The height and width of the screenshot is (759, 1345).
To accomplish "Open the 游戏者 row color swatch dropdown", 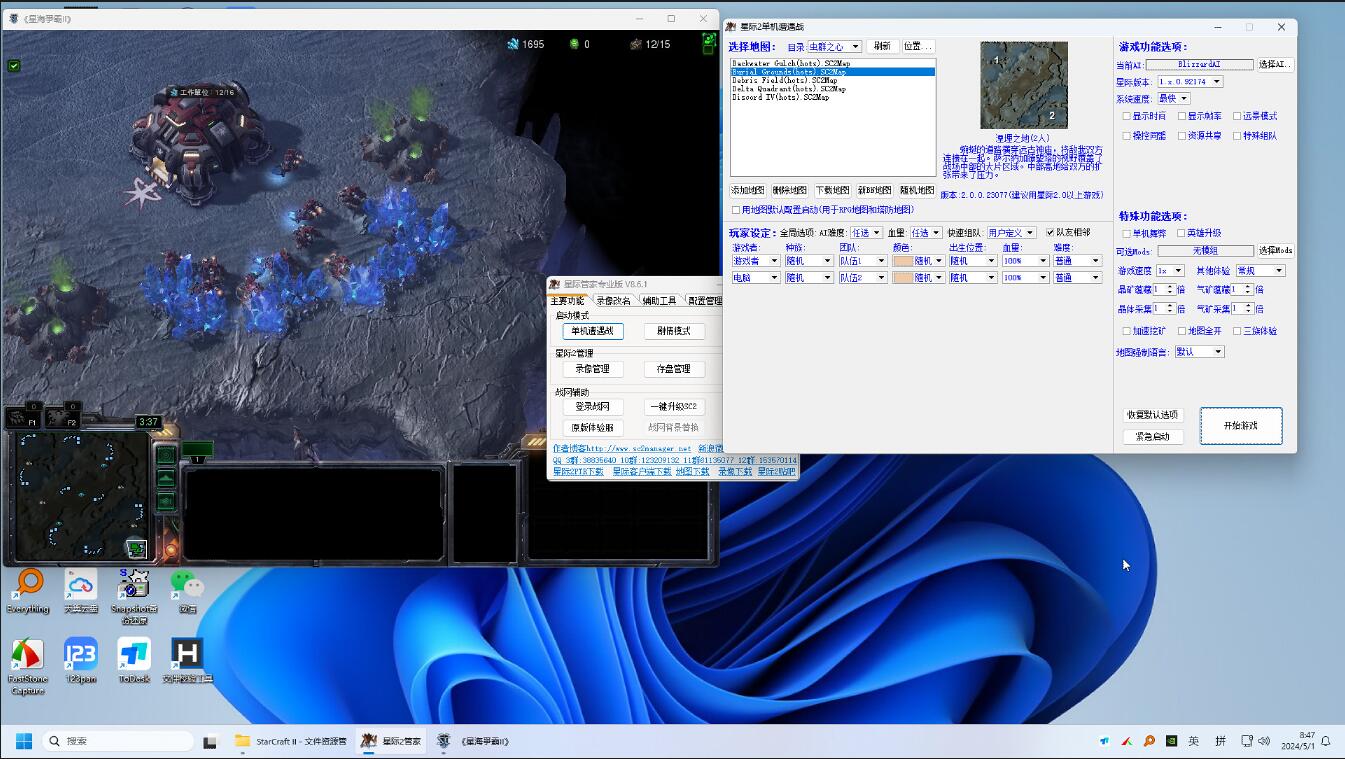I will [x=919, y=261].
